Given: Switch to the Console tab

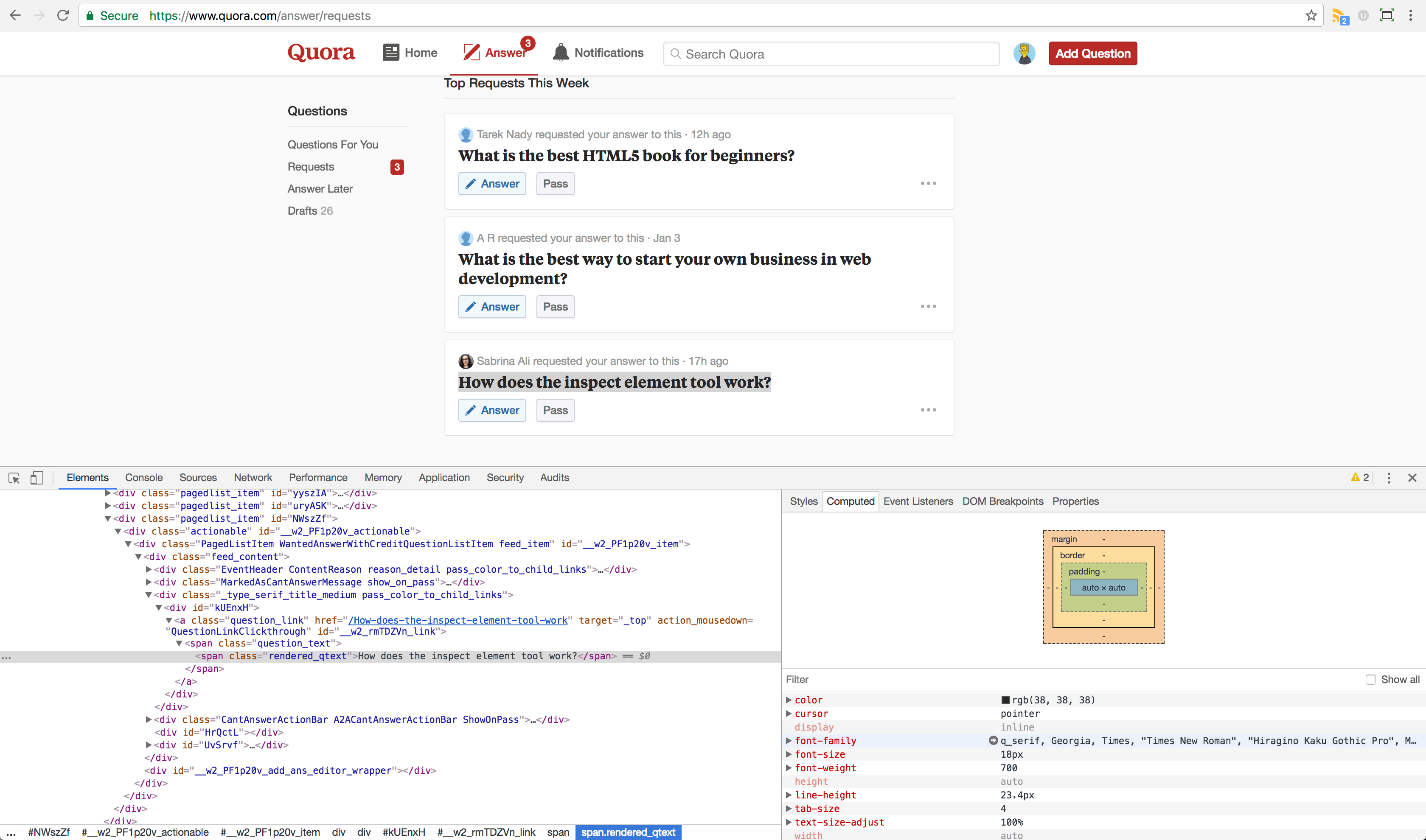Looking at the screenshot, I should (144, 478).
